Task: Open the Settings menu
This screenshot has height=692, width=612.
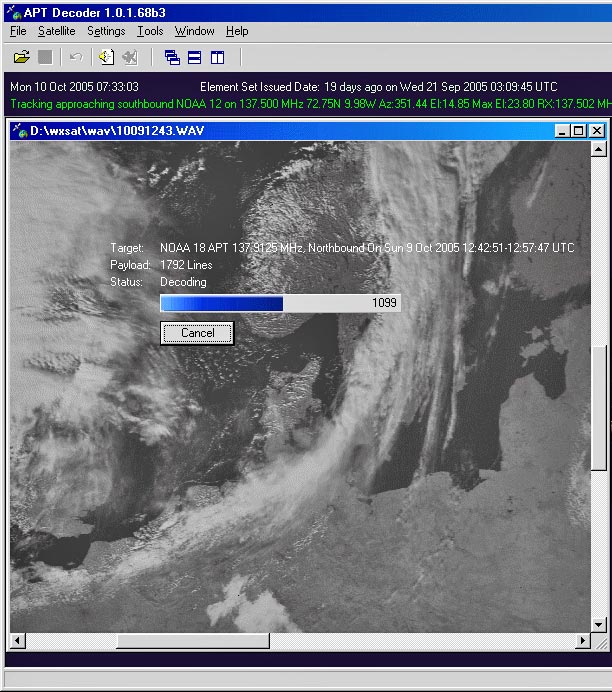Action: (x=106, y=31)
